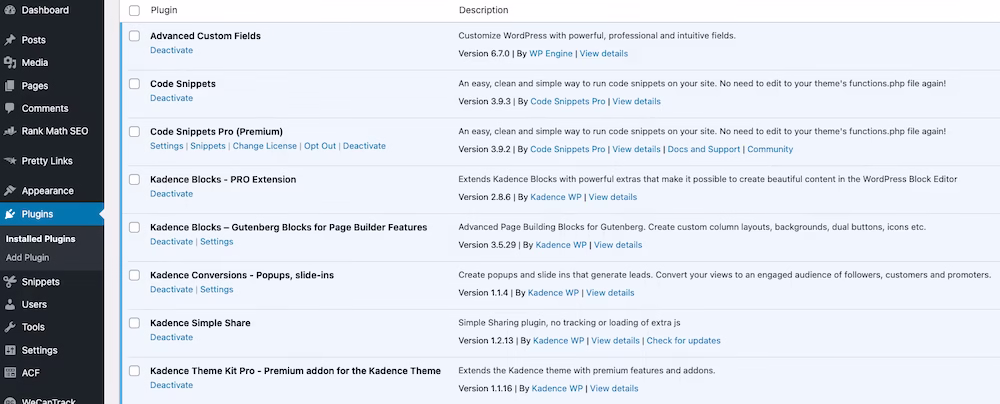Click the Plugins plug icon
The width and height of the screenshot is (1000, 404).
(10, 214)
